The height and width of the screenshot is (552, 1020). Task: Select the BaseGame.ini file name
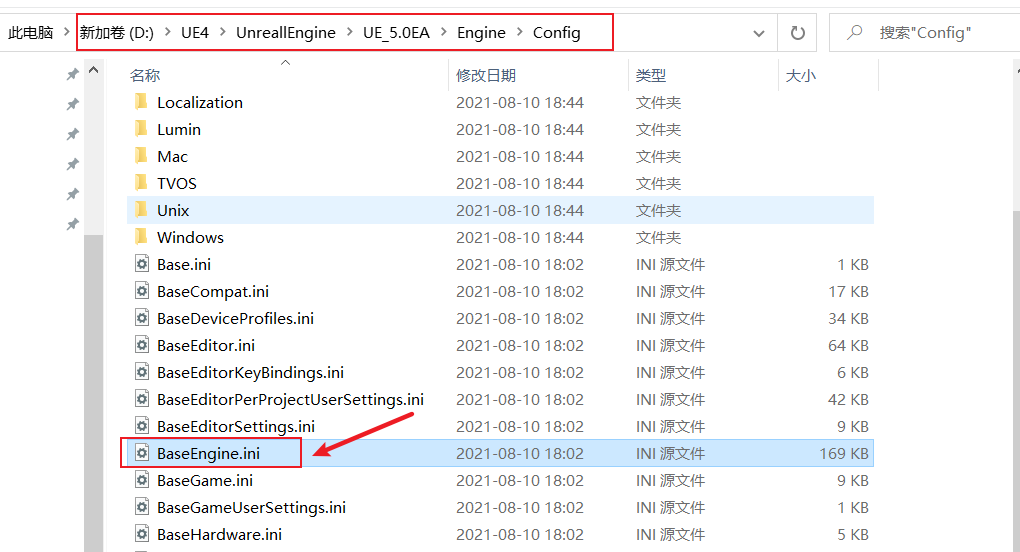pyautogui.click(x=205, y=480)
